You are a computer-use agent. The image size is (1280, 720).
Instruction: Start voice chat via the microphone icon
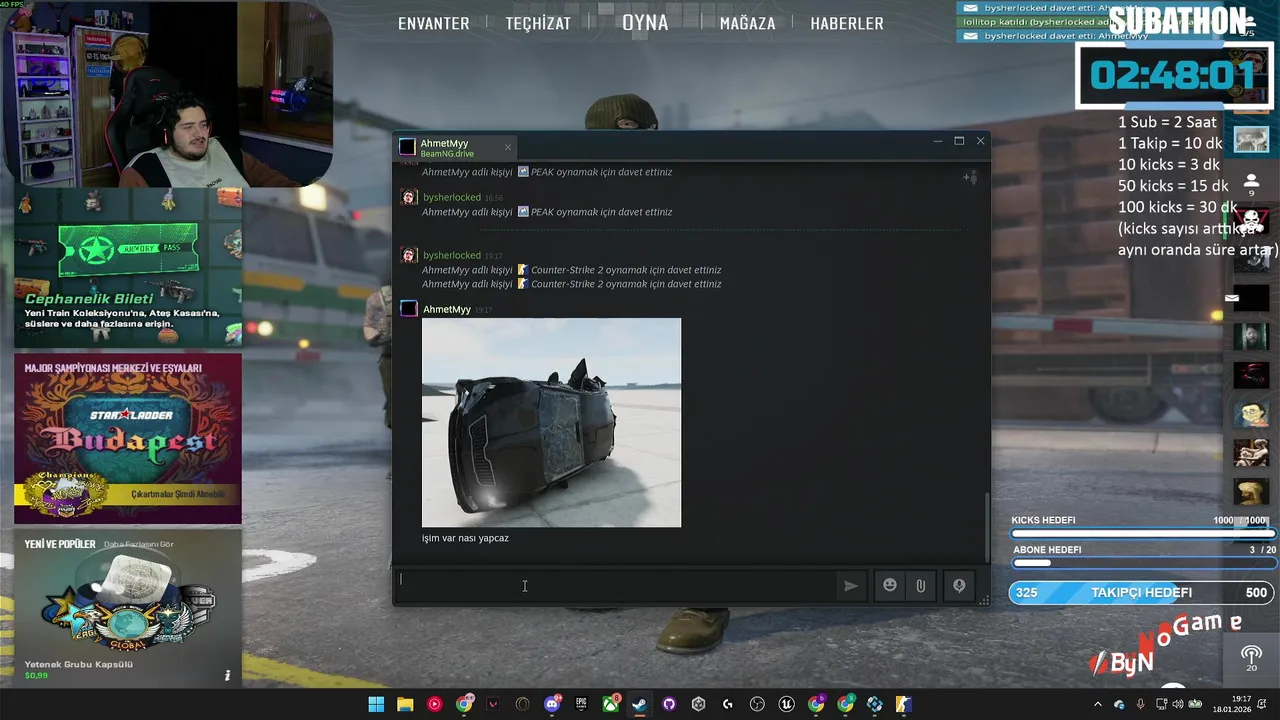(x=959, y=586)
